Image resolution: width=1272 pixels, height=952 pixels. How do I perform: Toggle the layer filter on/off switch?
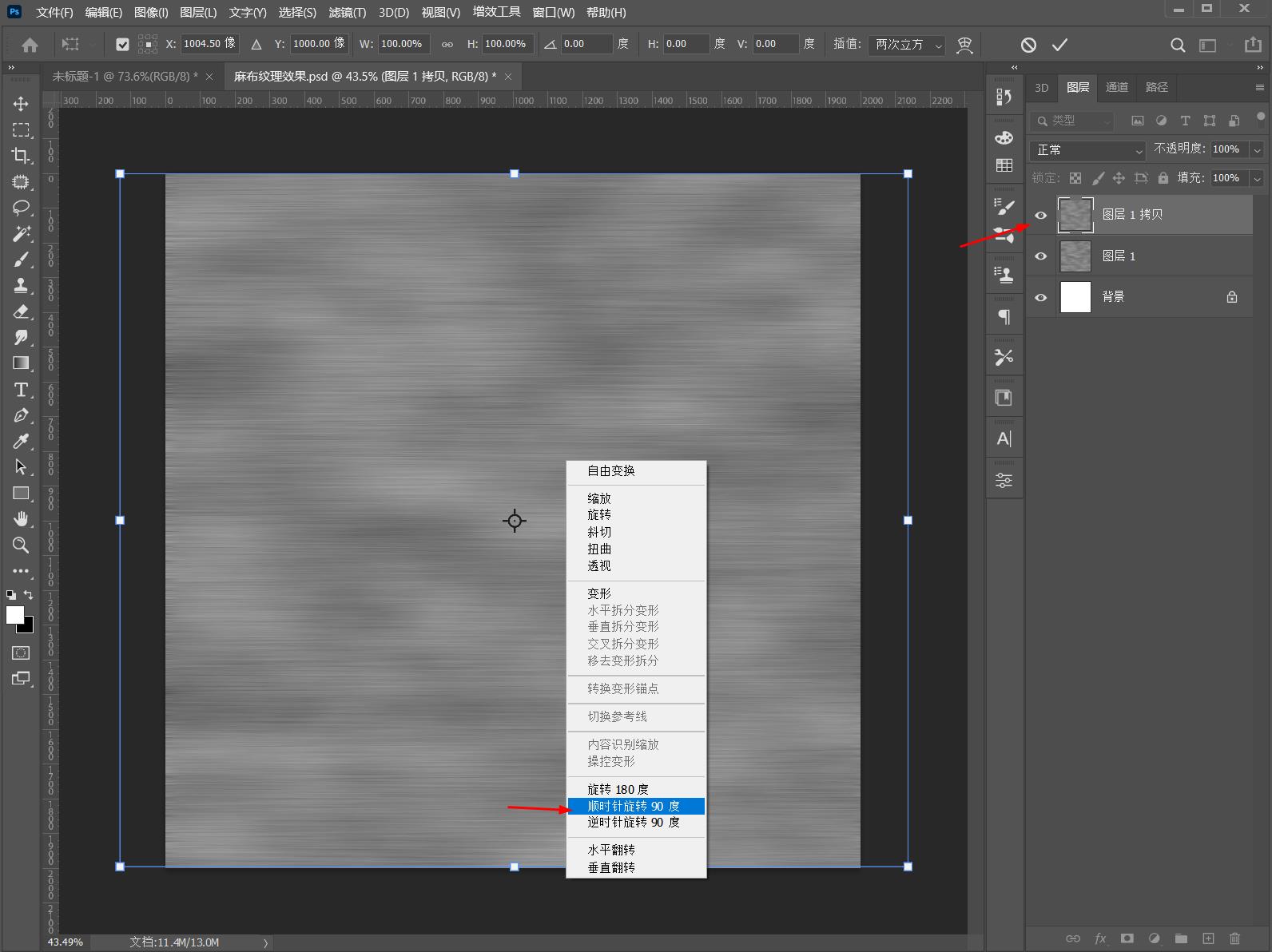point(1261,119)
